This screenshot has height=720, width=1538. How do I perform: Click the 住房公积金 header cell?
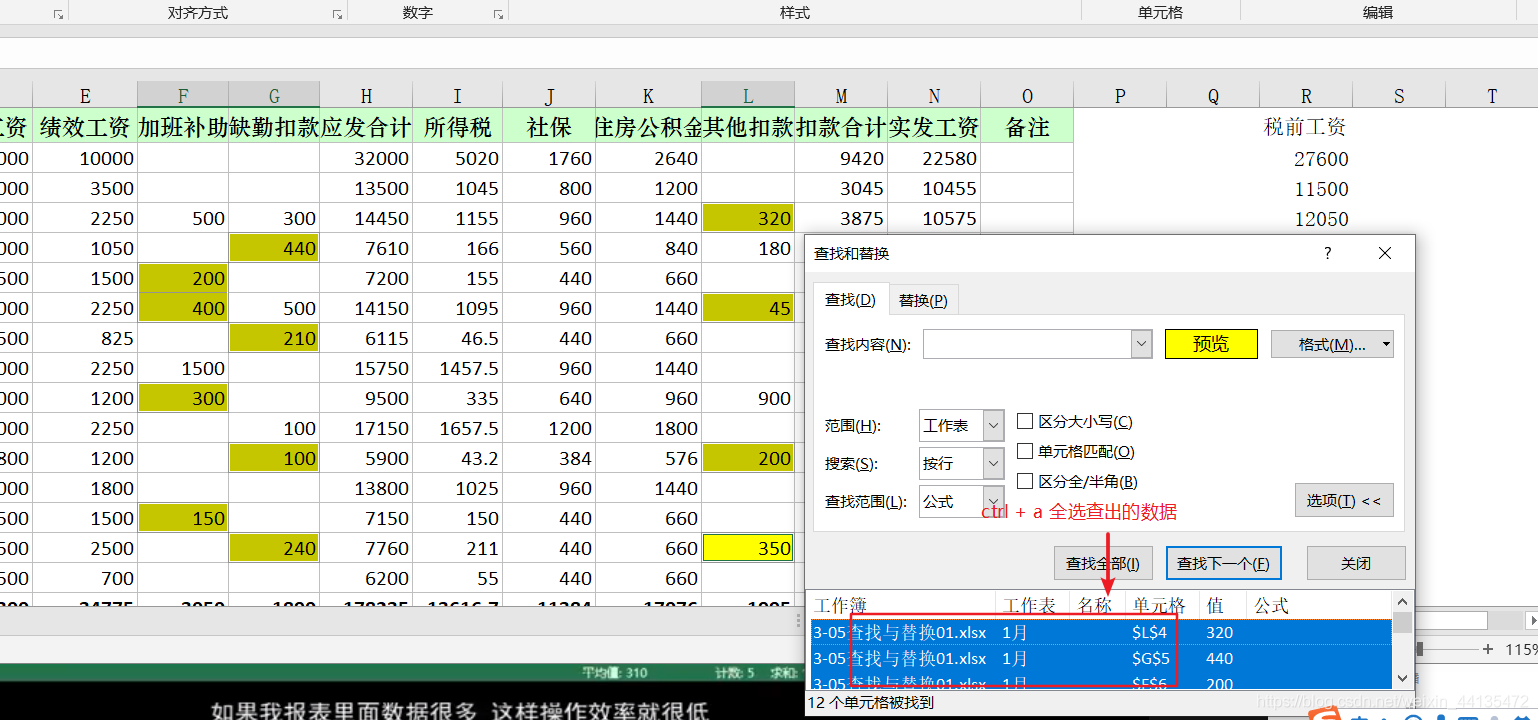[648, 126]
